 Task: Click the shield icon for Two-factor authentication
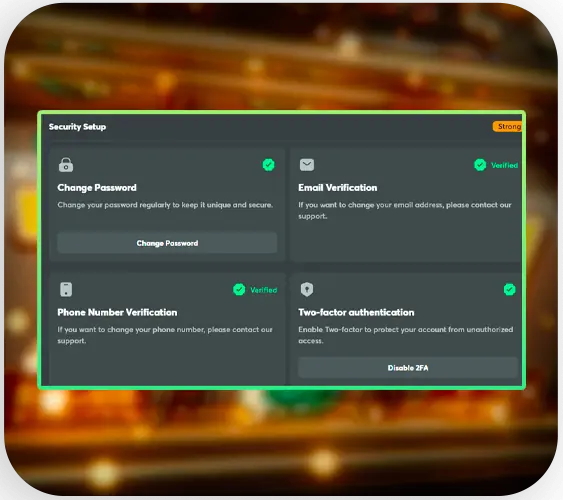pyautogui.click(x=307, y=289)
